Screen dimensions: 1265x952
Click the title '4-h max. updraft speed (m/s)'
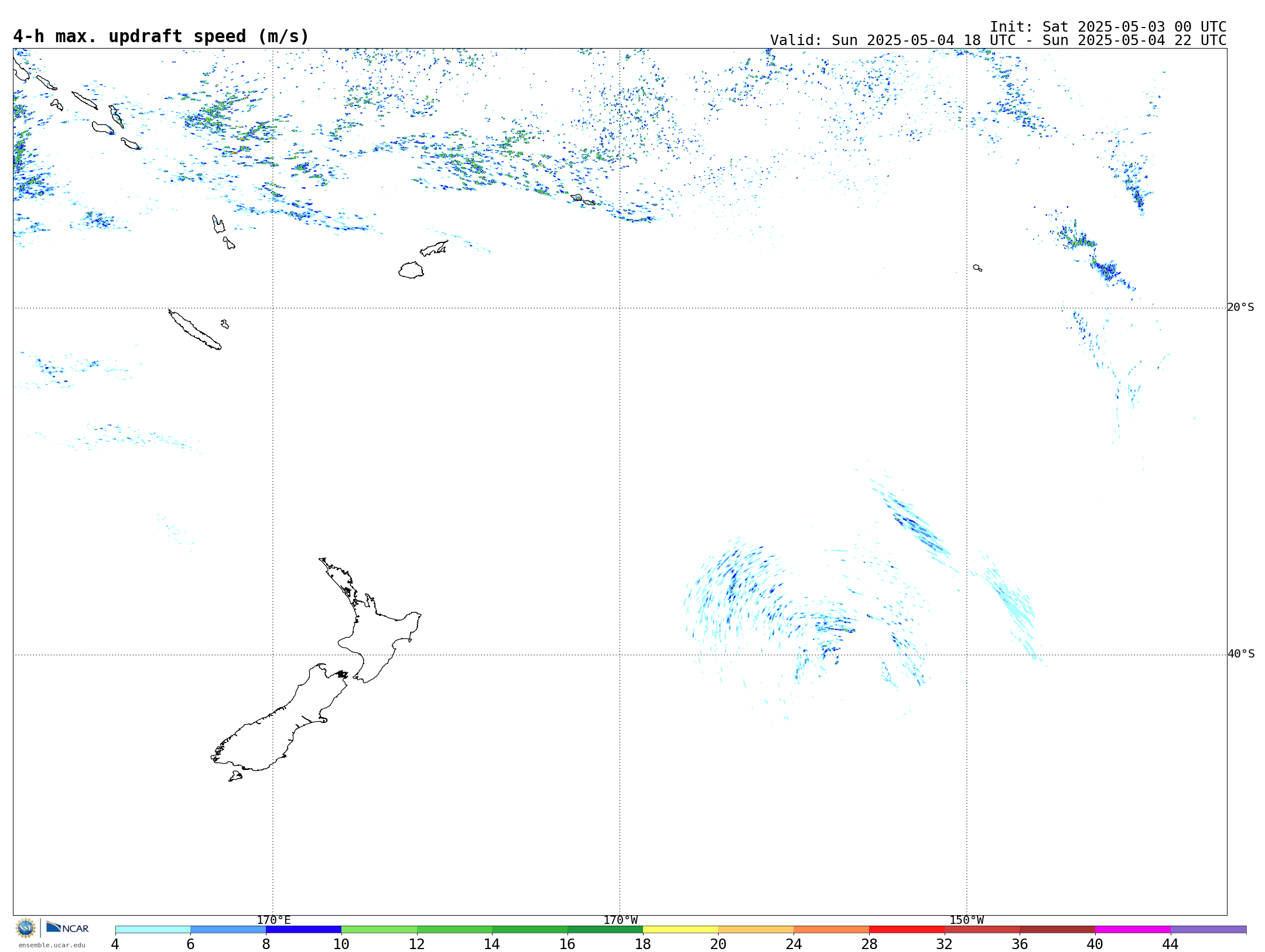tap(161, 36)
